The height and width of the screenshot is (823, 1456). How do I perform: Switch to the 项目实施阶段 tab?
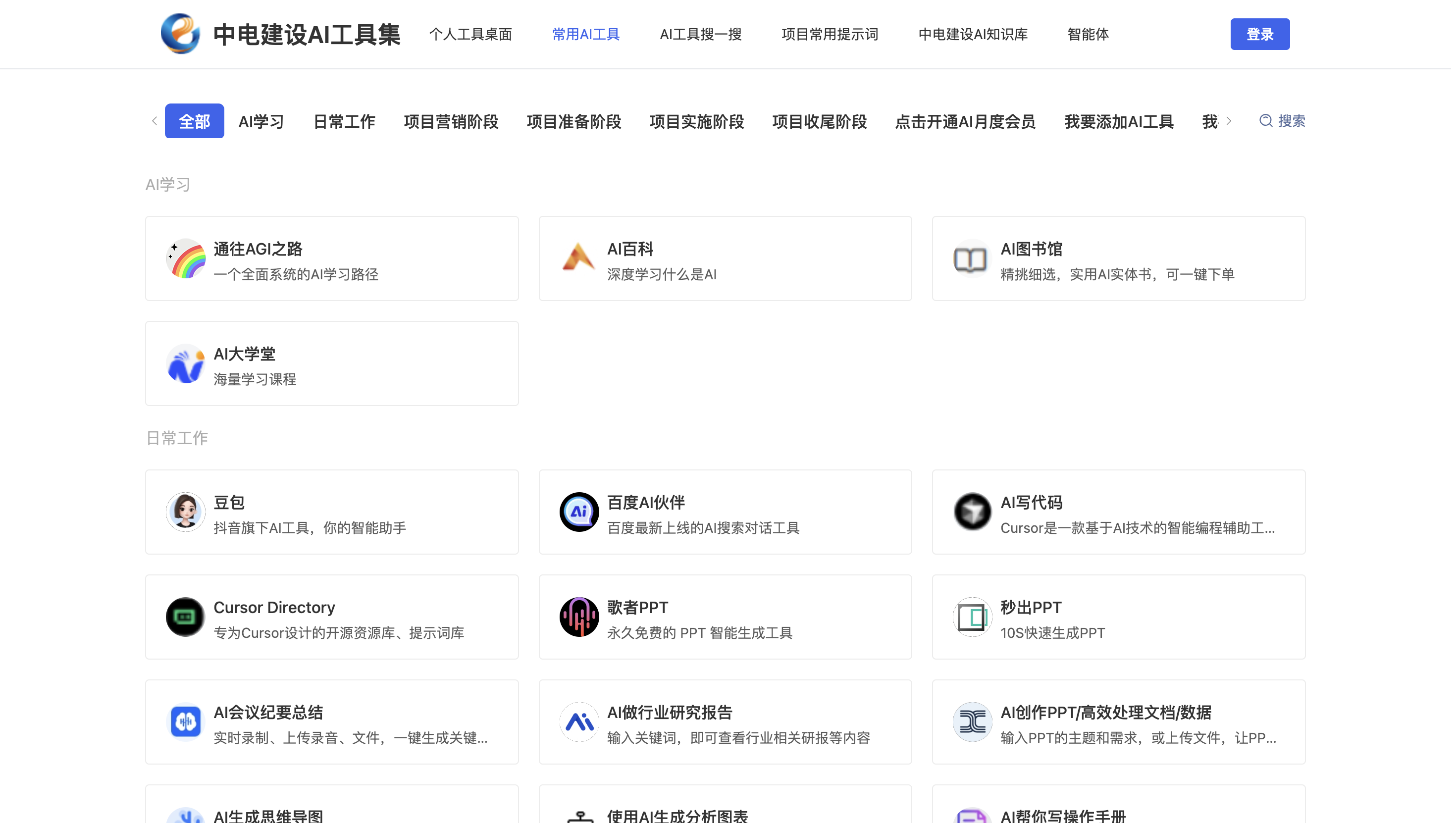pos(699,122)
